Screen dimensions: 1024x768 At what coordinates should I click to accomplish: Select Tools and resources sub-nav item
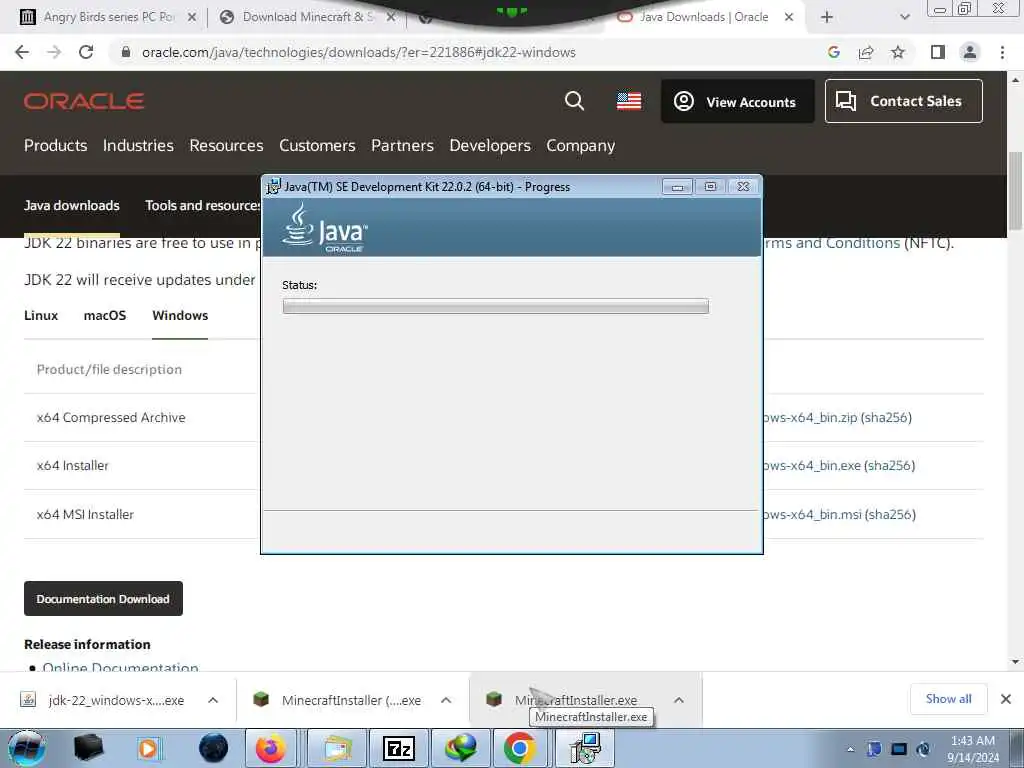pyautogui.click(x=202, y=206)
